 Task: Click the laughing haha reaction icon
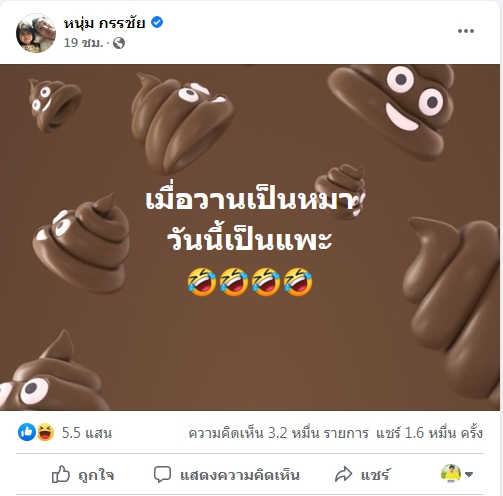click(x=45, y=432)
